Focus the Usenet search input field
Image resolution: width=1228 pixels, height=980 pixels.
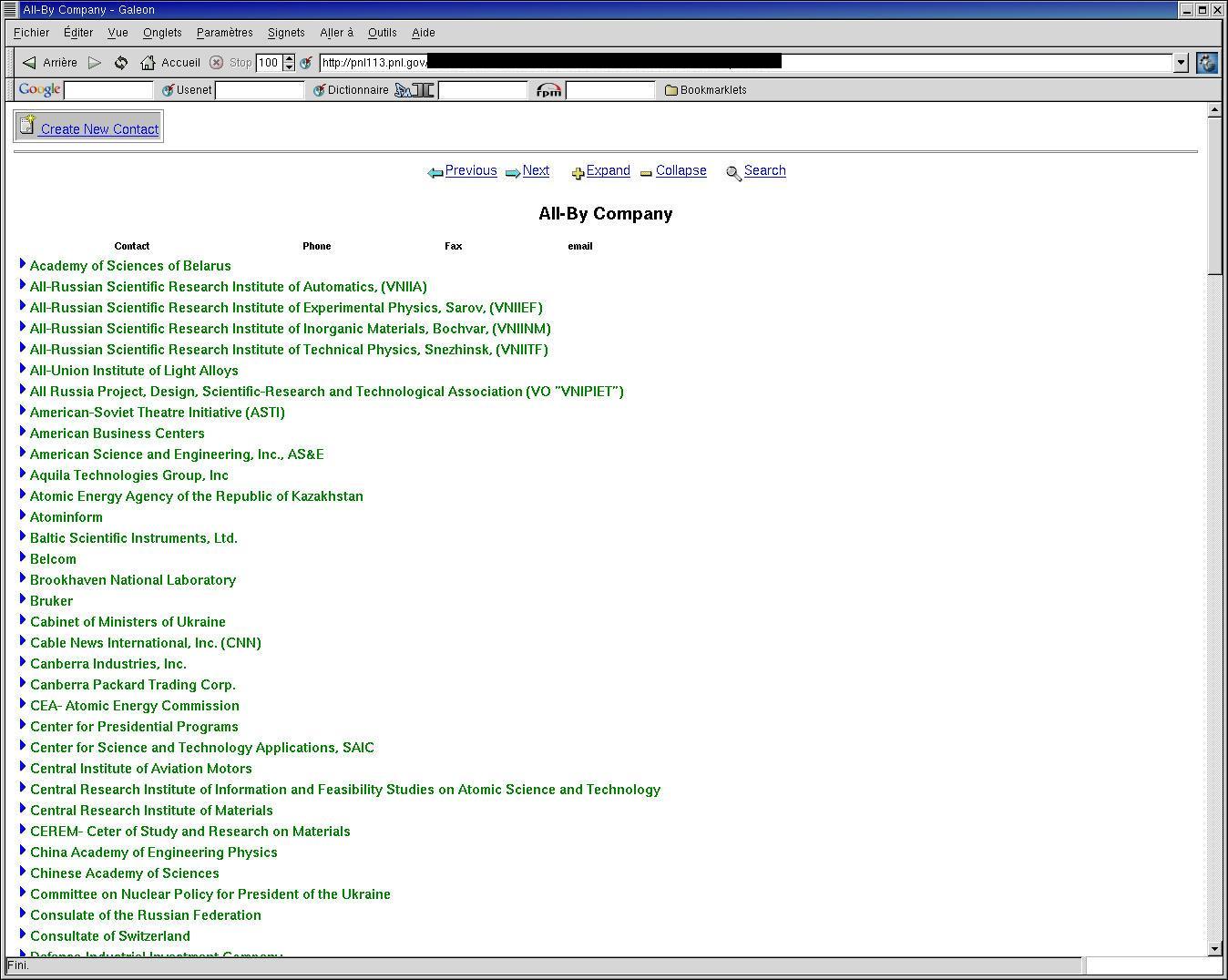pyautogui.click(x=260, y=90)
